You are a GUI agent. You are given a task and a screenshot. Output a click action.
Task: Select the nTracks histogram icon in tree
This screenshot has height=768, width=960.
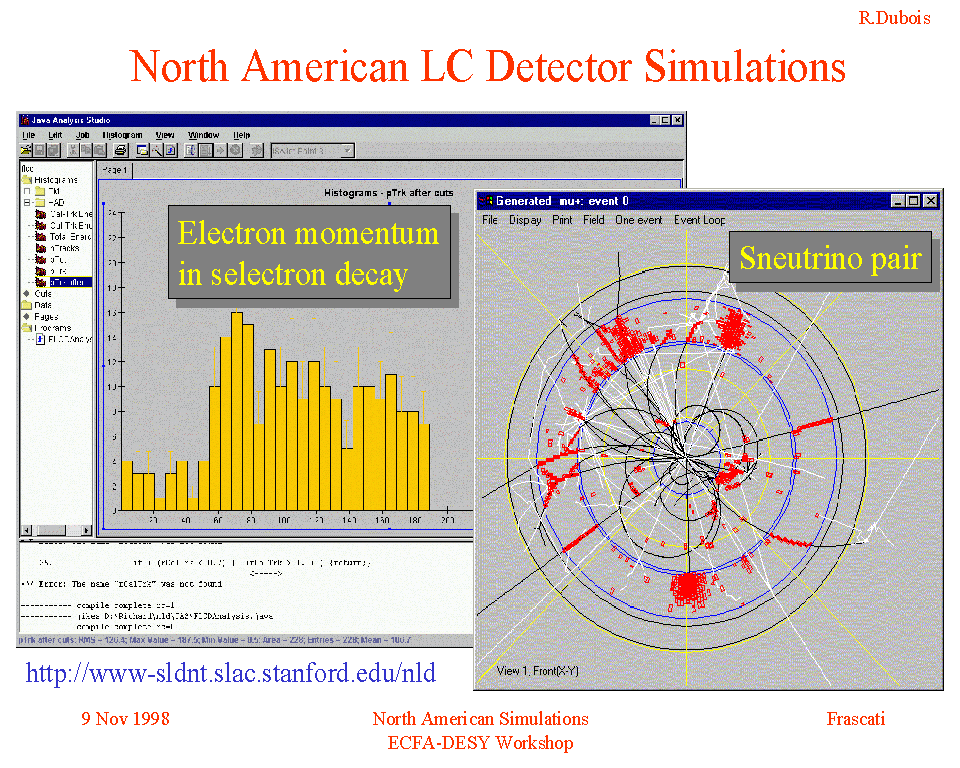[41, 248]
